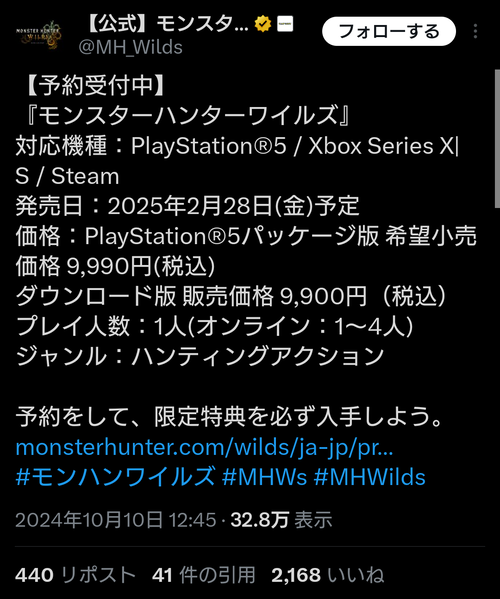Click the 予約をして、限定特典 sentence in post

[229, 416]
